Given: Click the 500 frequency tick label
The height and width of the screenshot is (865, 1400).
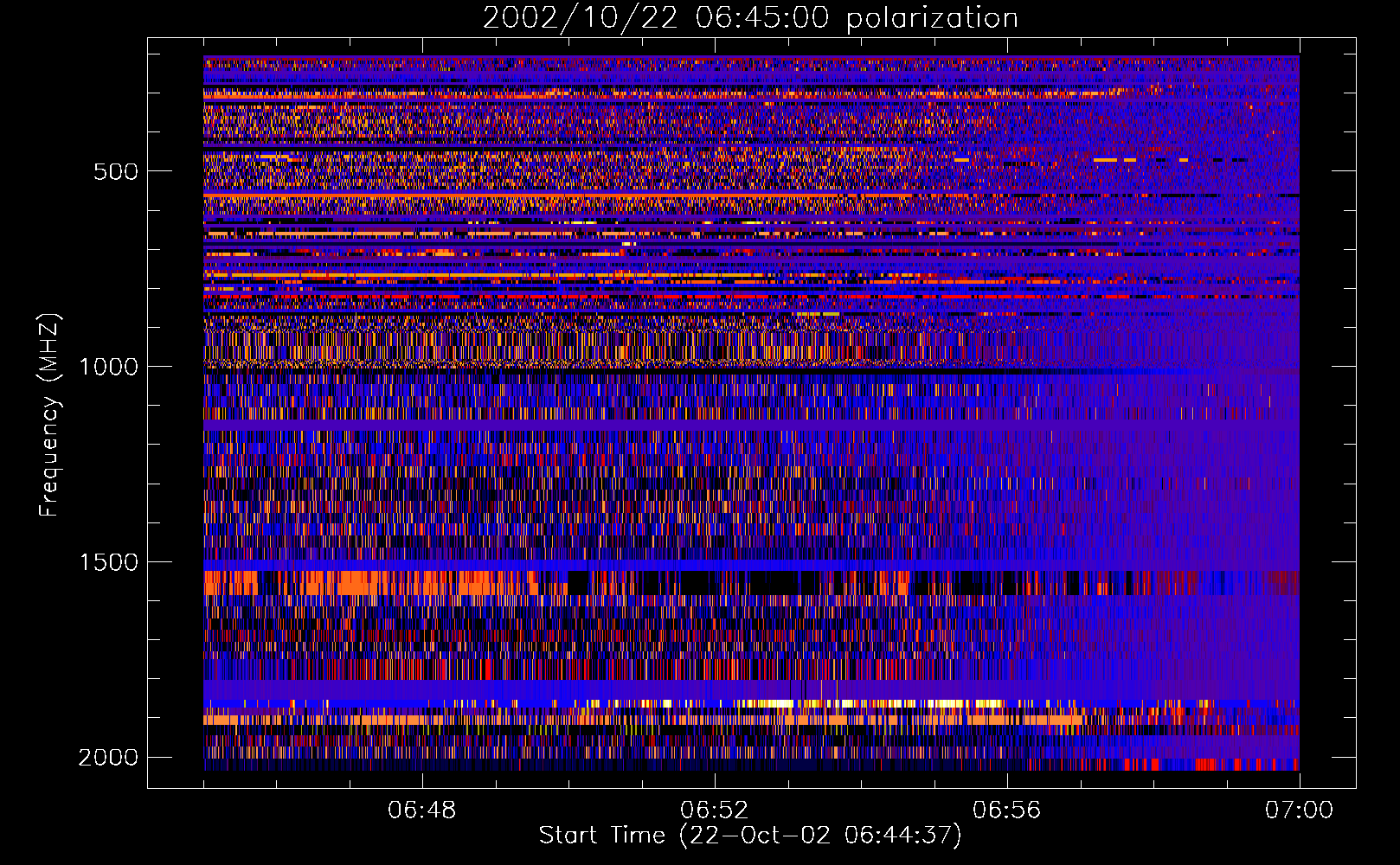Looking at the screenshot, I should 116,171.
